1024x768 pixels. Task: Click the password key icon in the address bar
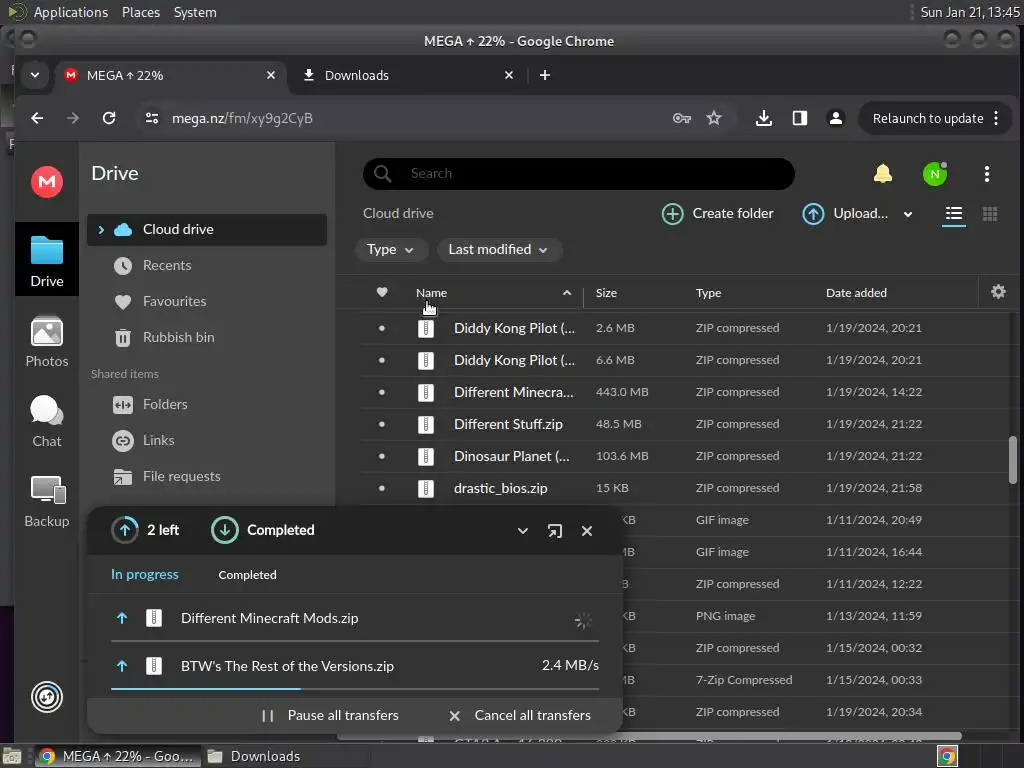[x=681, y=118]
